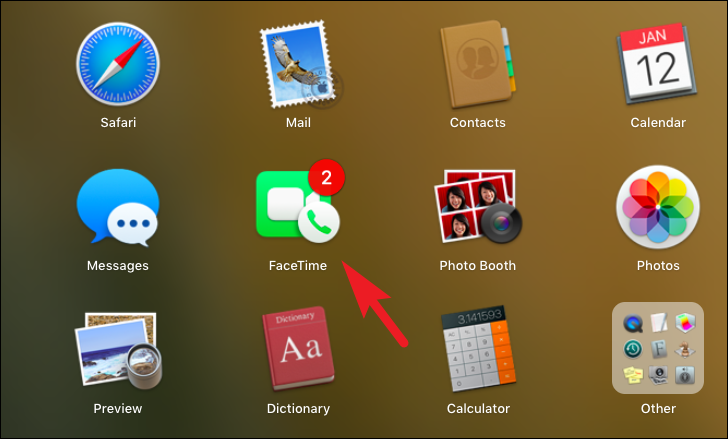Image resolution: width=728 pixels, height=439 pixels.
Task: Launch Preview using the loupe icon
Action: tap(118, 350)
